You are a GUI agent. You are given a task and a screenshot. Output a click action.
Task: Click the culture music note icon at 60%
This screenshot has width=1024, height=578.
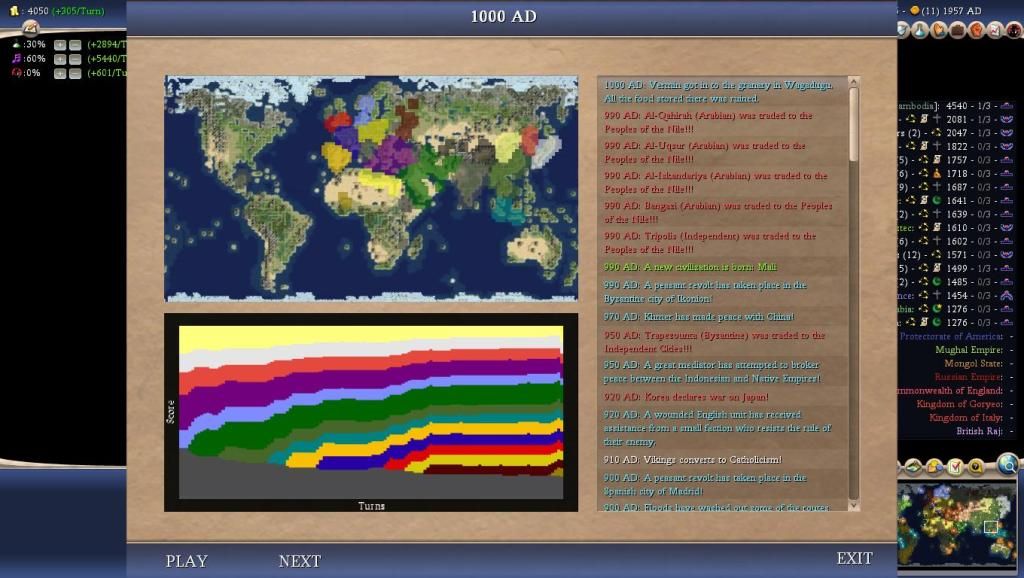pyautogui.click(x=16, y=59)
